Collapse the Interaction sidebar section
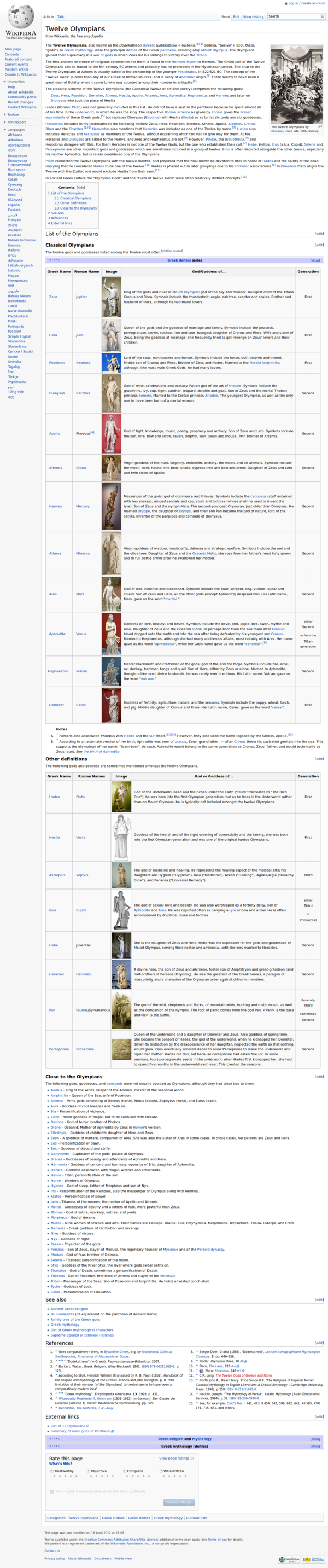328x1568 pixels. (x=16, y=82)
